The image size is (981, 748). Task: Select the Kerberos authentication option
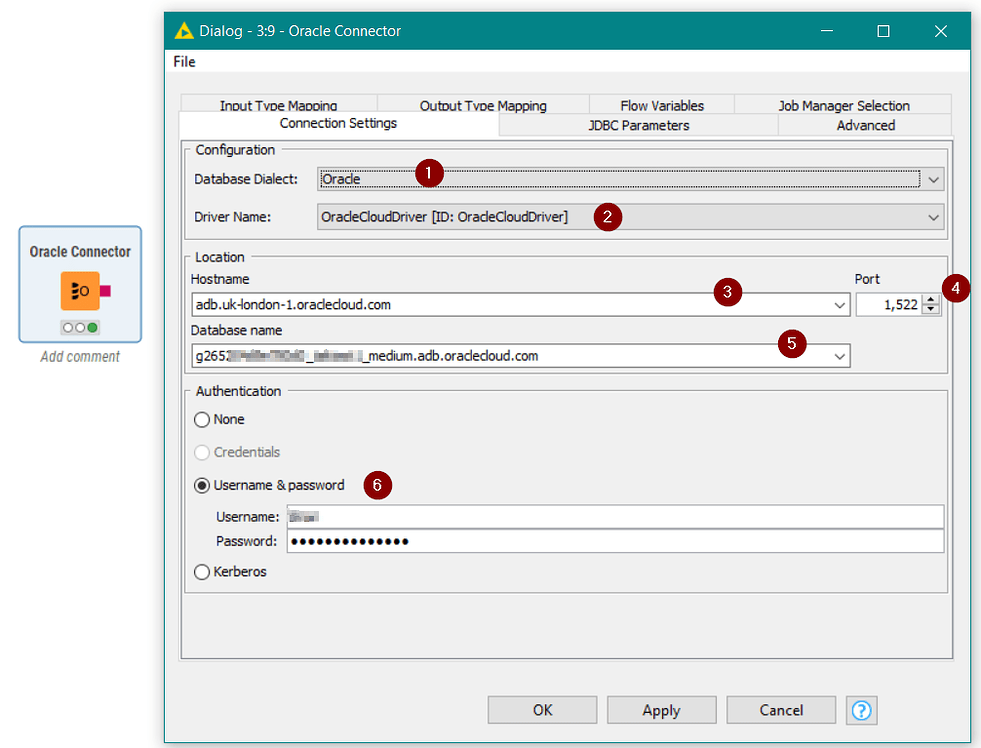202,571
